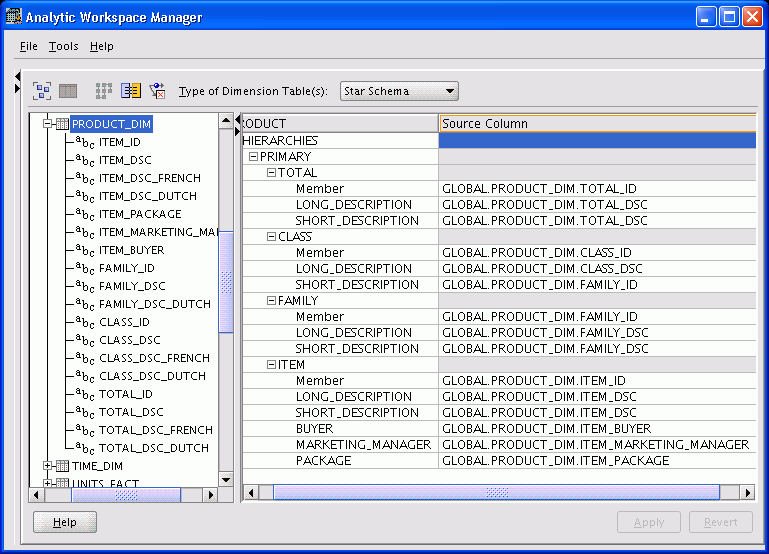Click the abc icon beside ITEM_ID
This screenshot has height=554, width=769.
85,142
